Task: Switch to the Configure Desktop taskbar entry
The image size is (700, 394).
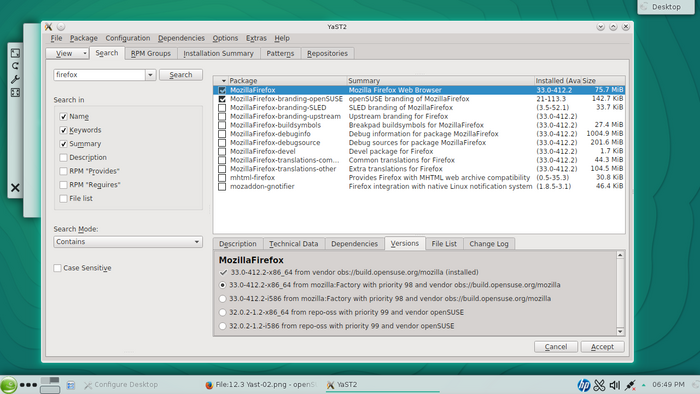Action: [x=121, y=385]
